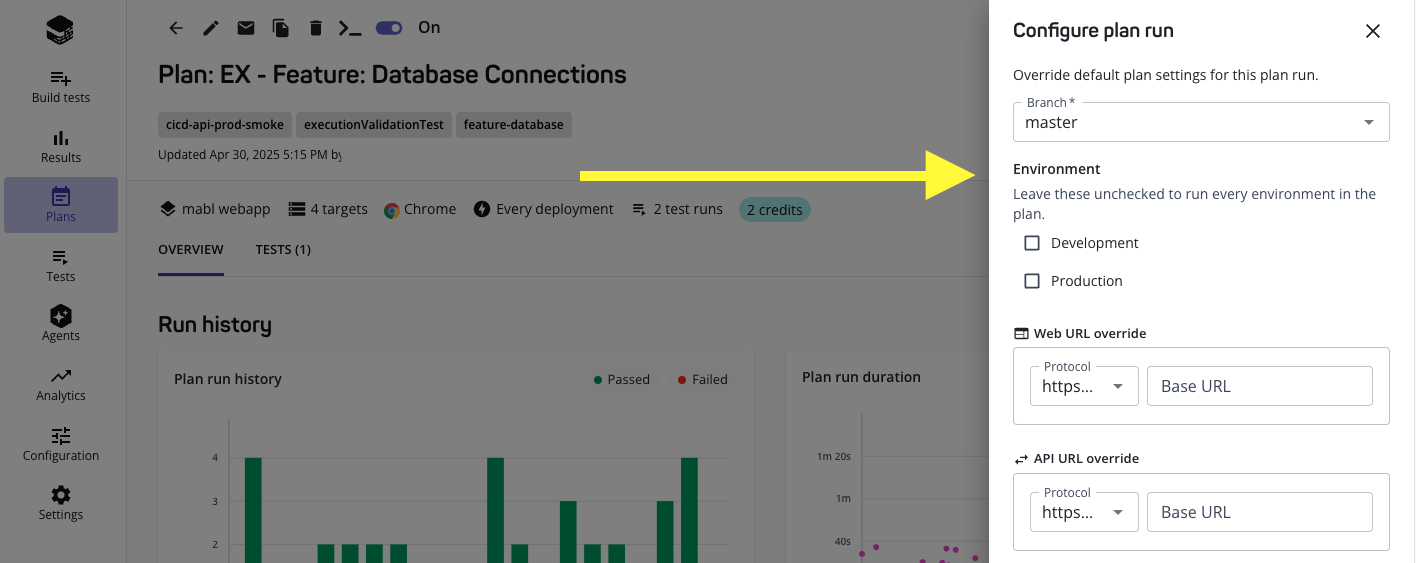Viewport: 1416px width, 563px height.
Task: Check the Production environment checkbox
Action: click(x=1032, y=281)
